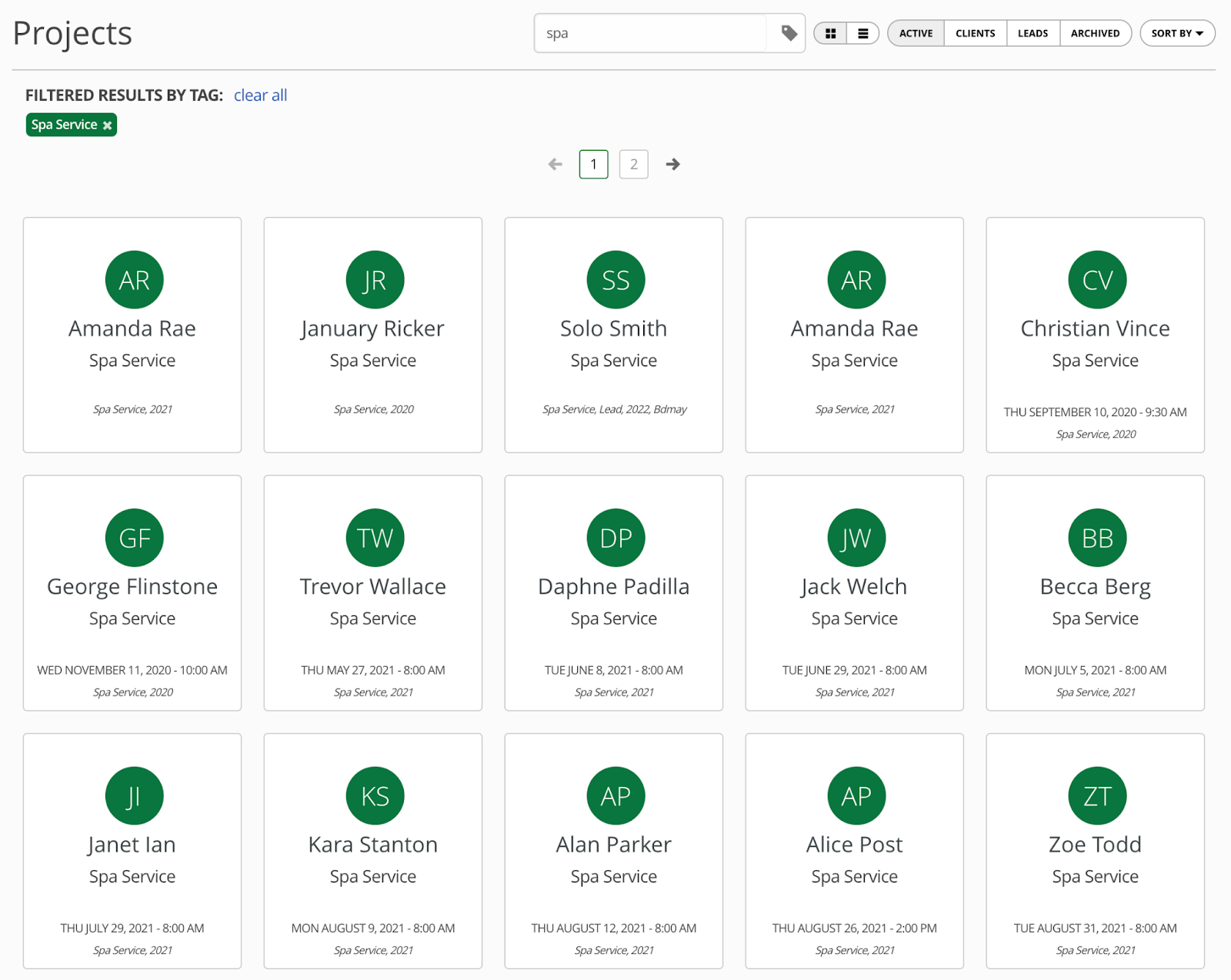Jump to page 2 of results
This screenshot has width=1231, height=980.
(633, 165)
